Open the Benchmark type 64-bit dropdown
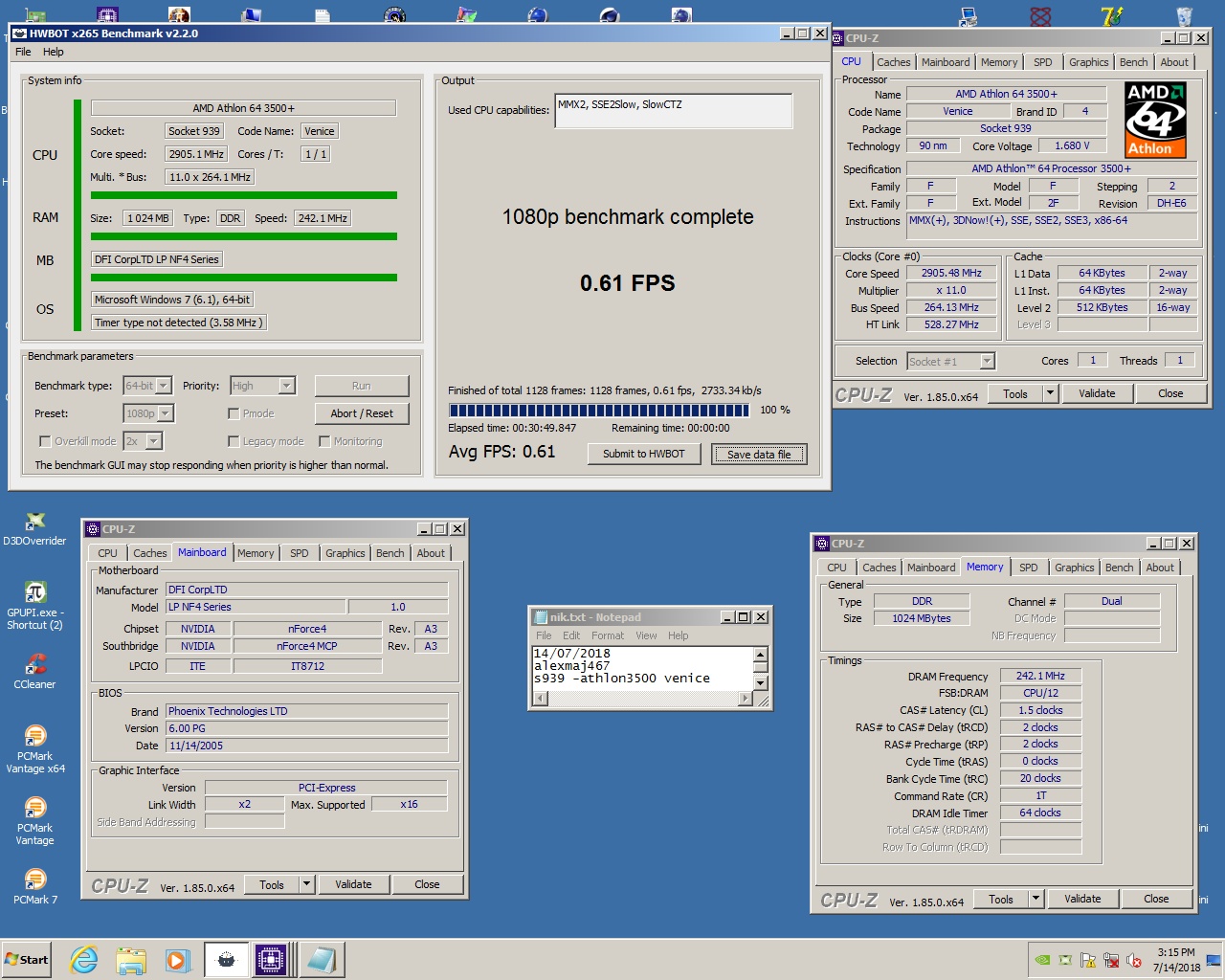Viewport: 1225px width, 980px height. tap(164, 386)
